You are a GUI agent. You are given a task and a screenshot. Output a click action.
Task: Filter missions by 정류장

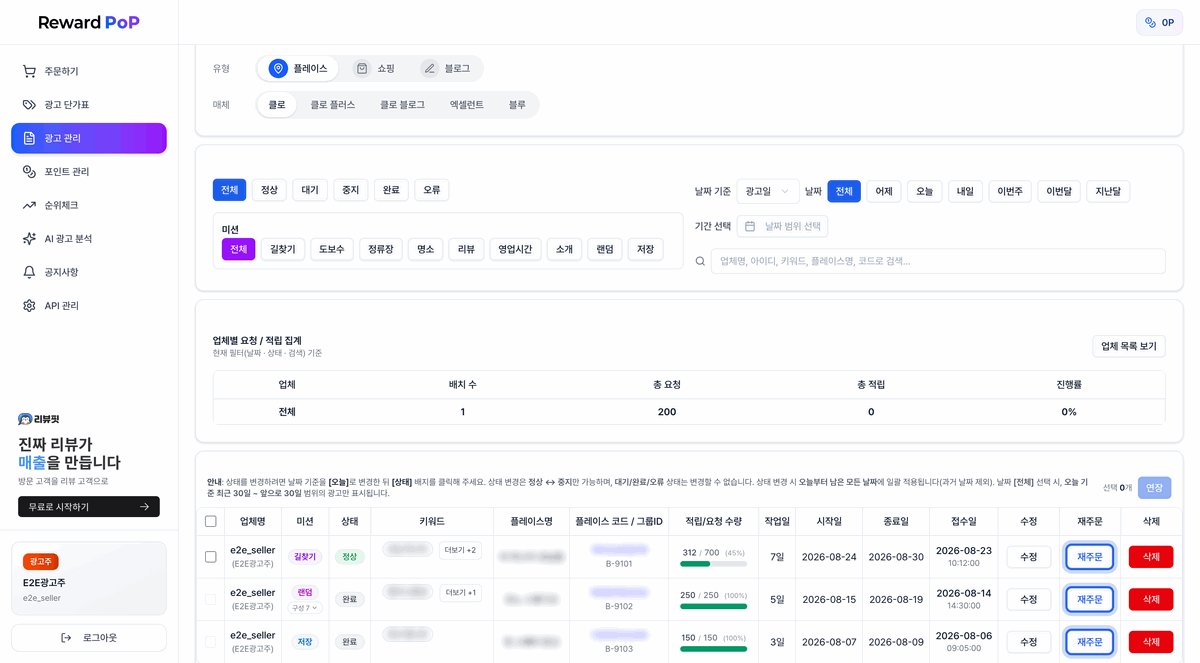point(381,250)
